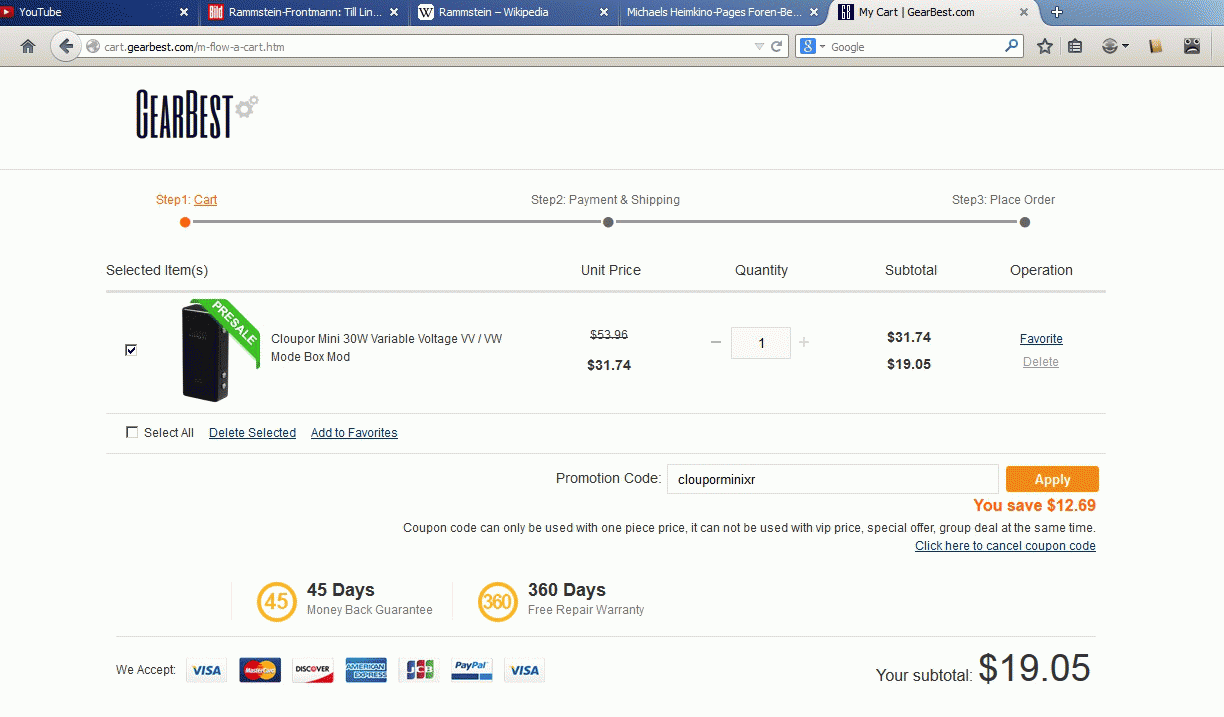Click the $19.05 item subtotal
The image size is (1224, 717).
pos(909,364)
